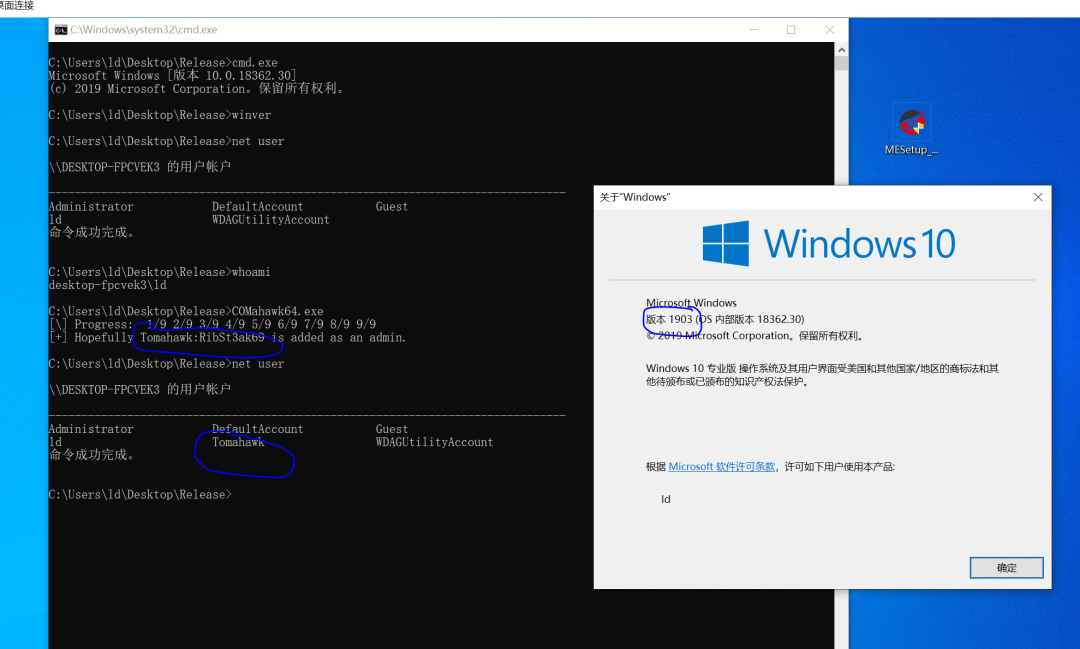Click the licensed user name ld in the dialog
This screenshot has width=1080, height=649.
pos(665,499)
